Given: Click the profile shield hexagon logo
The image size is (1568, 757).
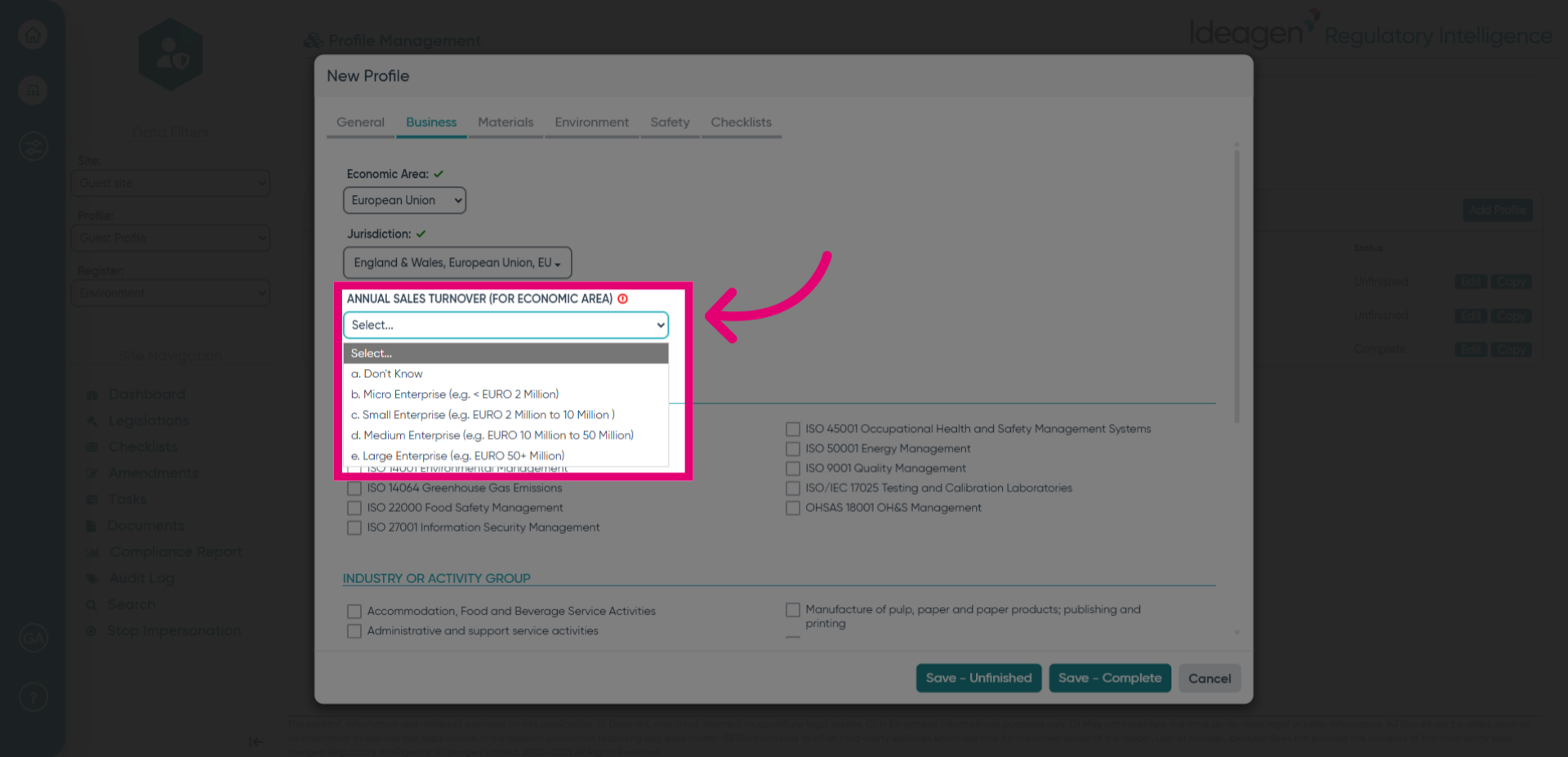Looking at the screenshot, I should pos(171,54).
